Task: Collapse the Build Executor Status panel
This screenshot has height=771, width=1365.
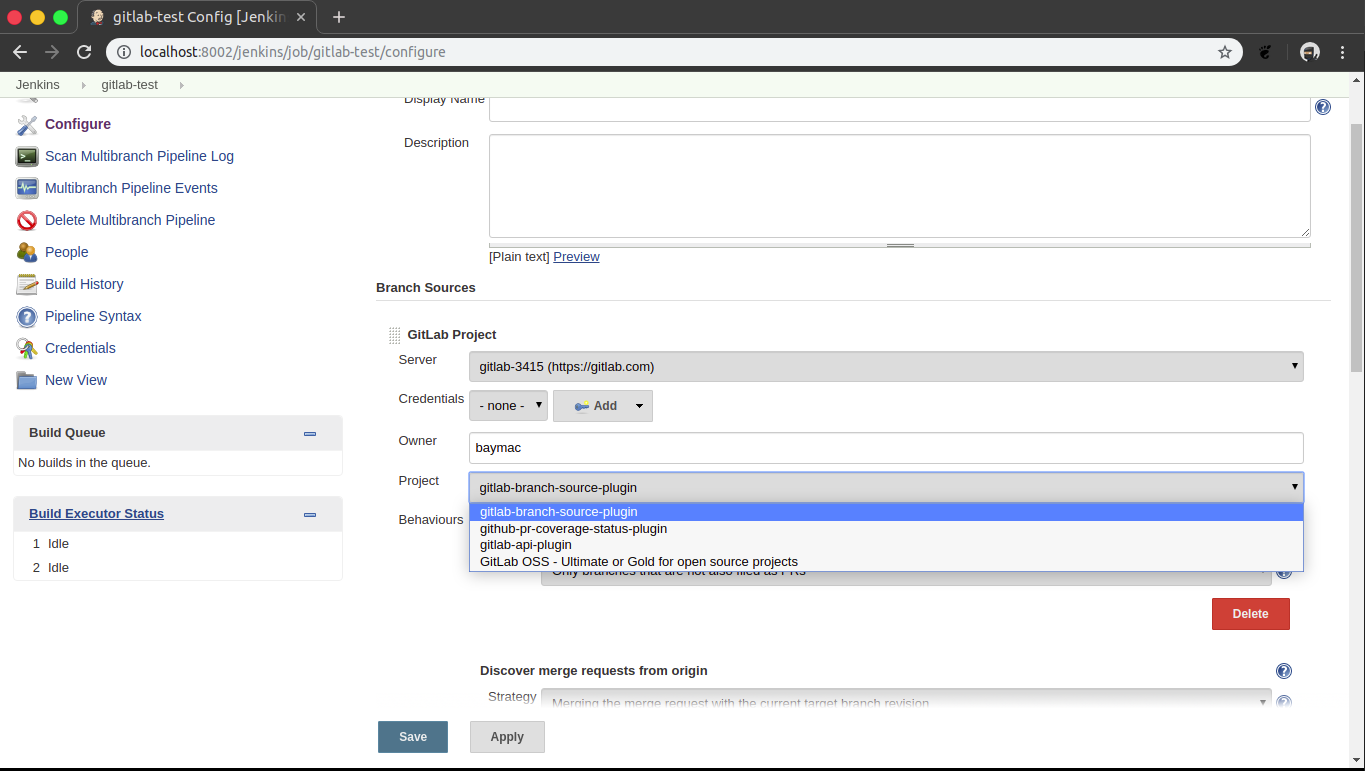Action: [x=310, y=514]
